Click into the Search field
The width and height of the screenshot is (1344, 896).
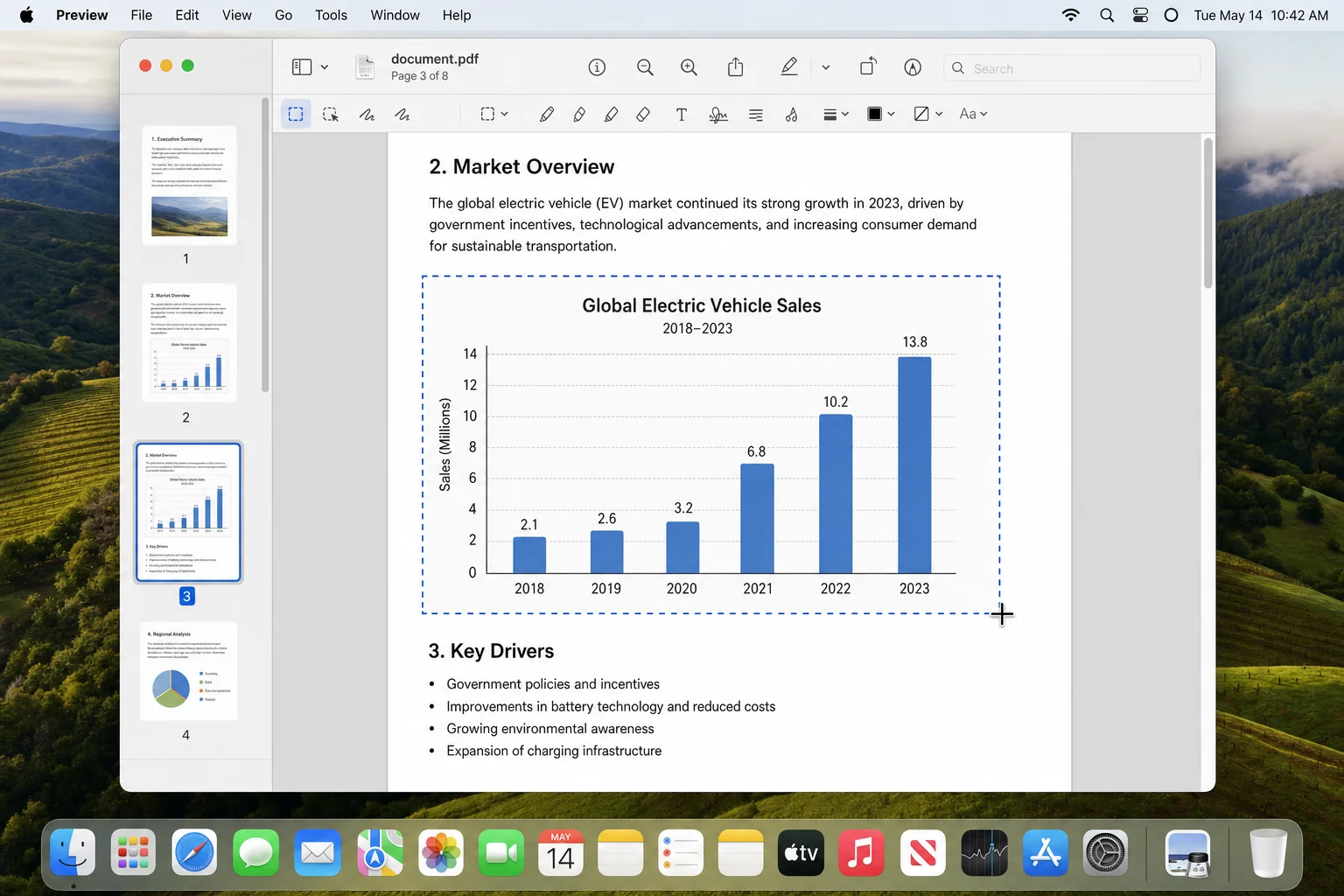(x=1072, y=68)
